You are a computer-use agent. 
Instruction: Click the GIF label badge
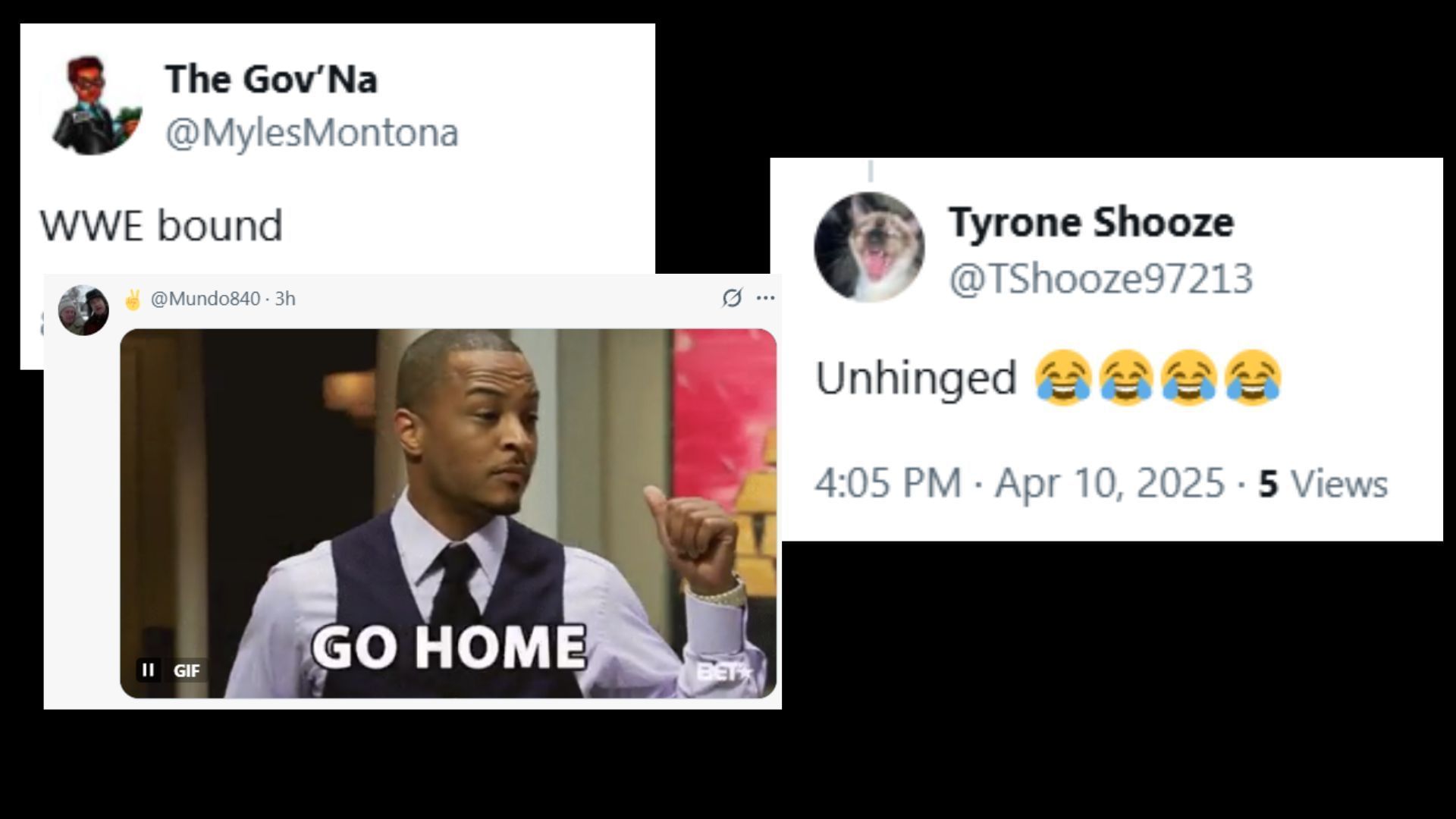[x=187, y=670]
